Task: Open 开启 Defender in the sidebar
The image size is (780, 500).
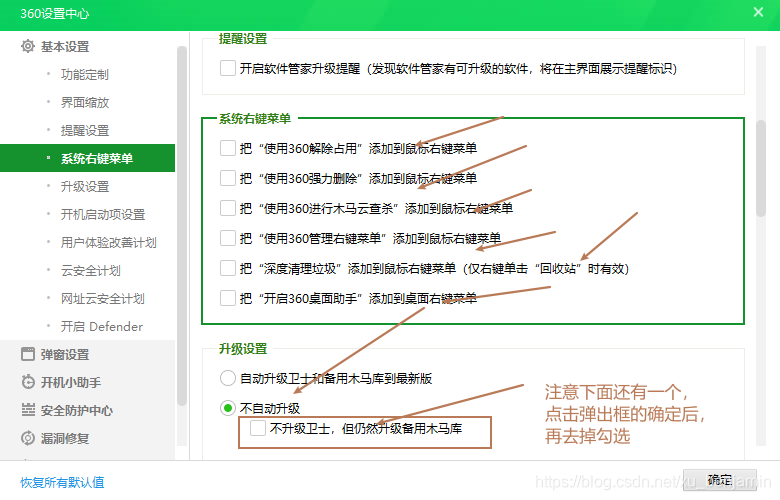Action: point(101,326)
